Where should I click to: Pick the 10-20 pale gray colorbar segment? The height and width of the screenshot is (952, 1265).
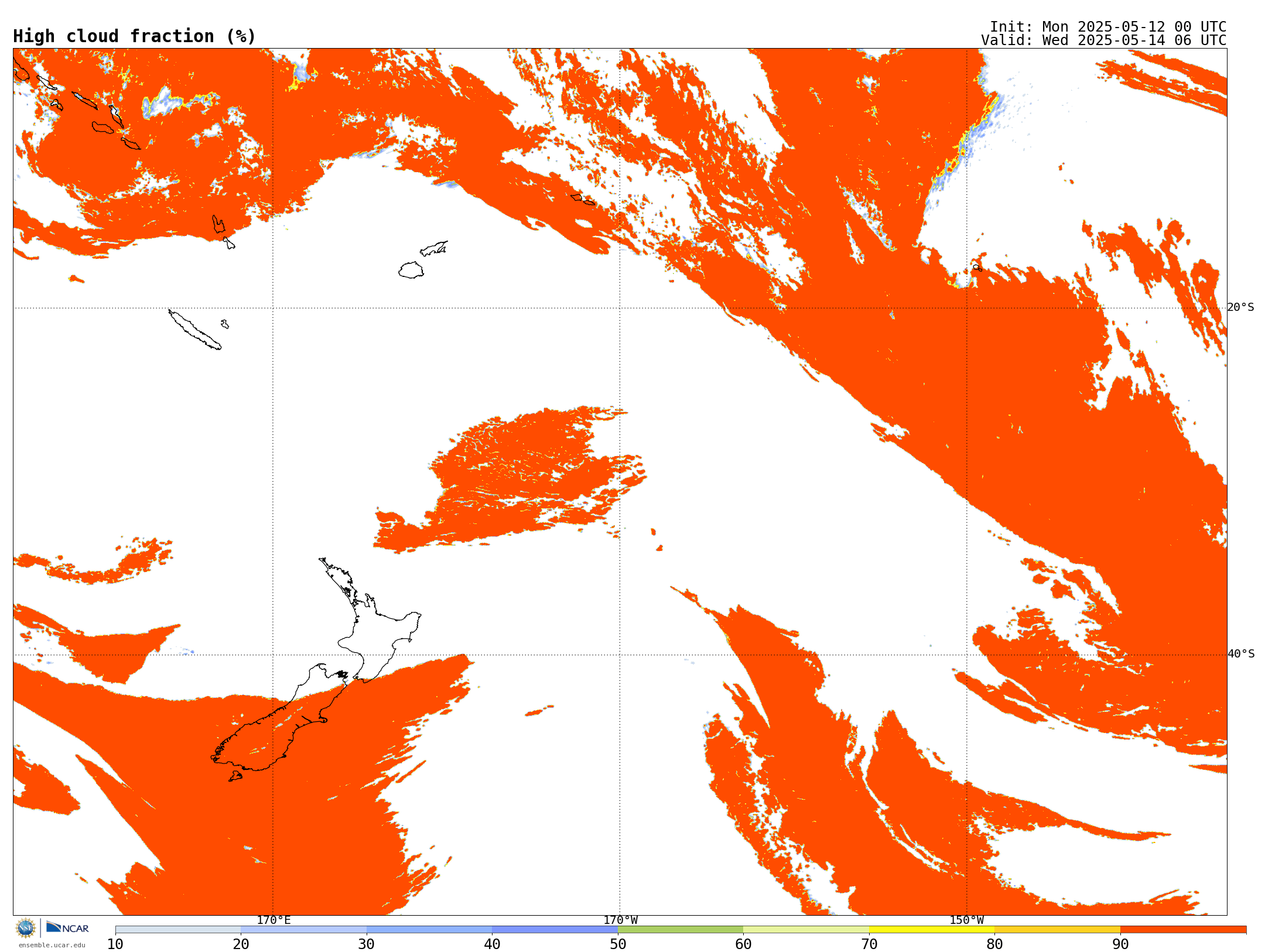pyautogui.click(x=178, y=930)
